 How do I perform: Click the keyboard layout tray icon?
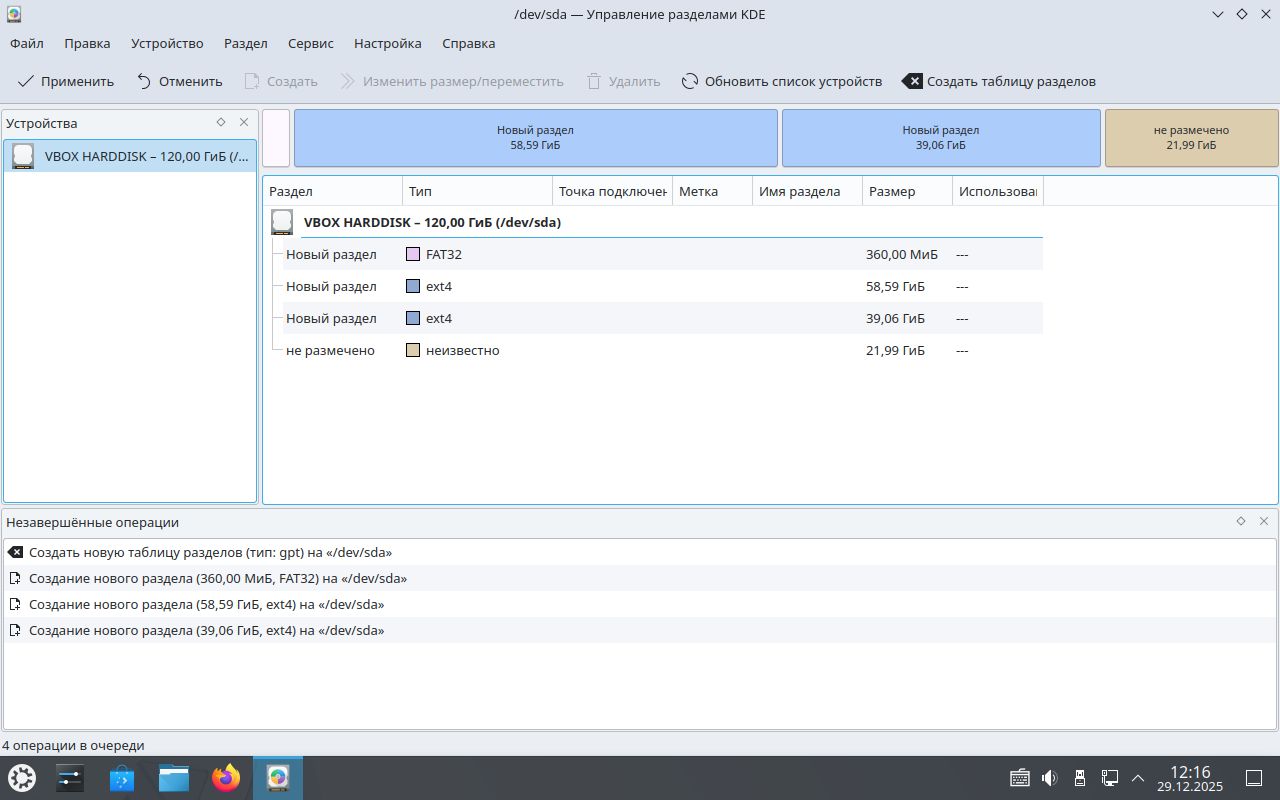click(1020, 778)
